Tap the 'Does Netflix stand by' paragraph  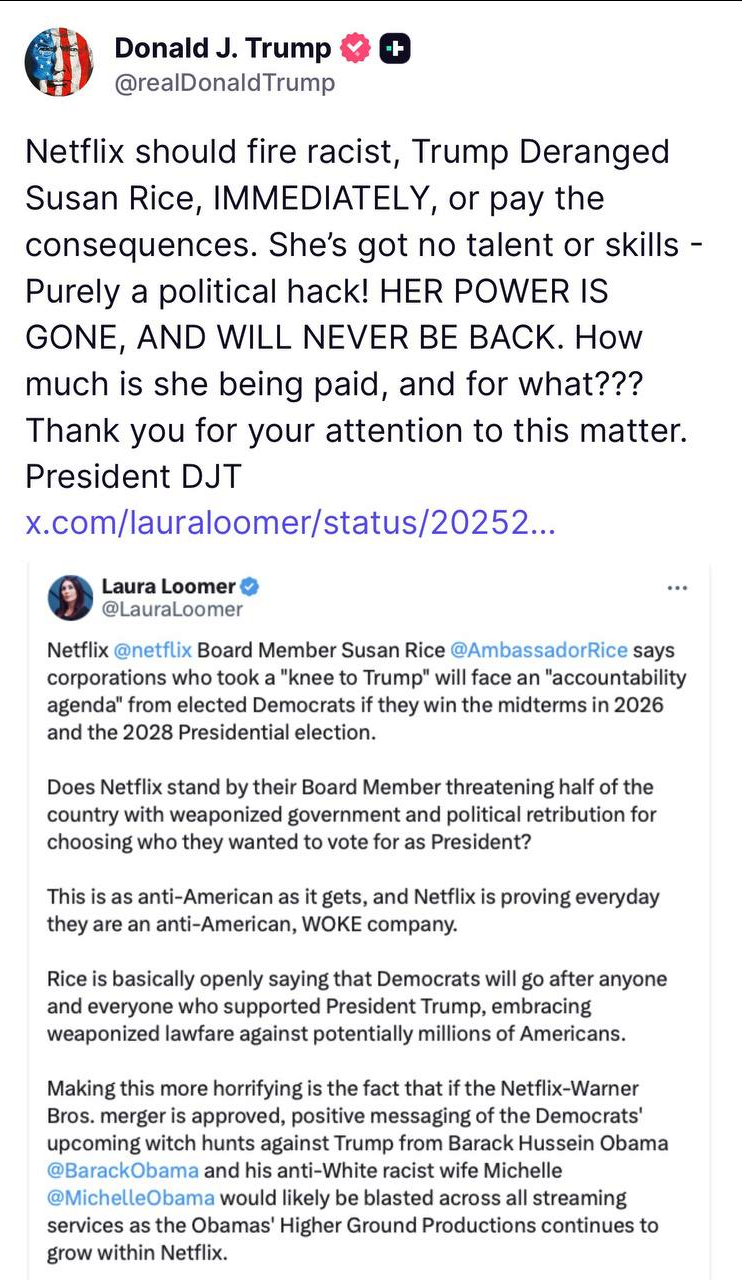coord(351,814)
